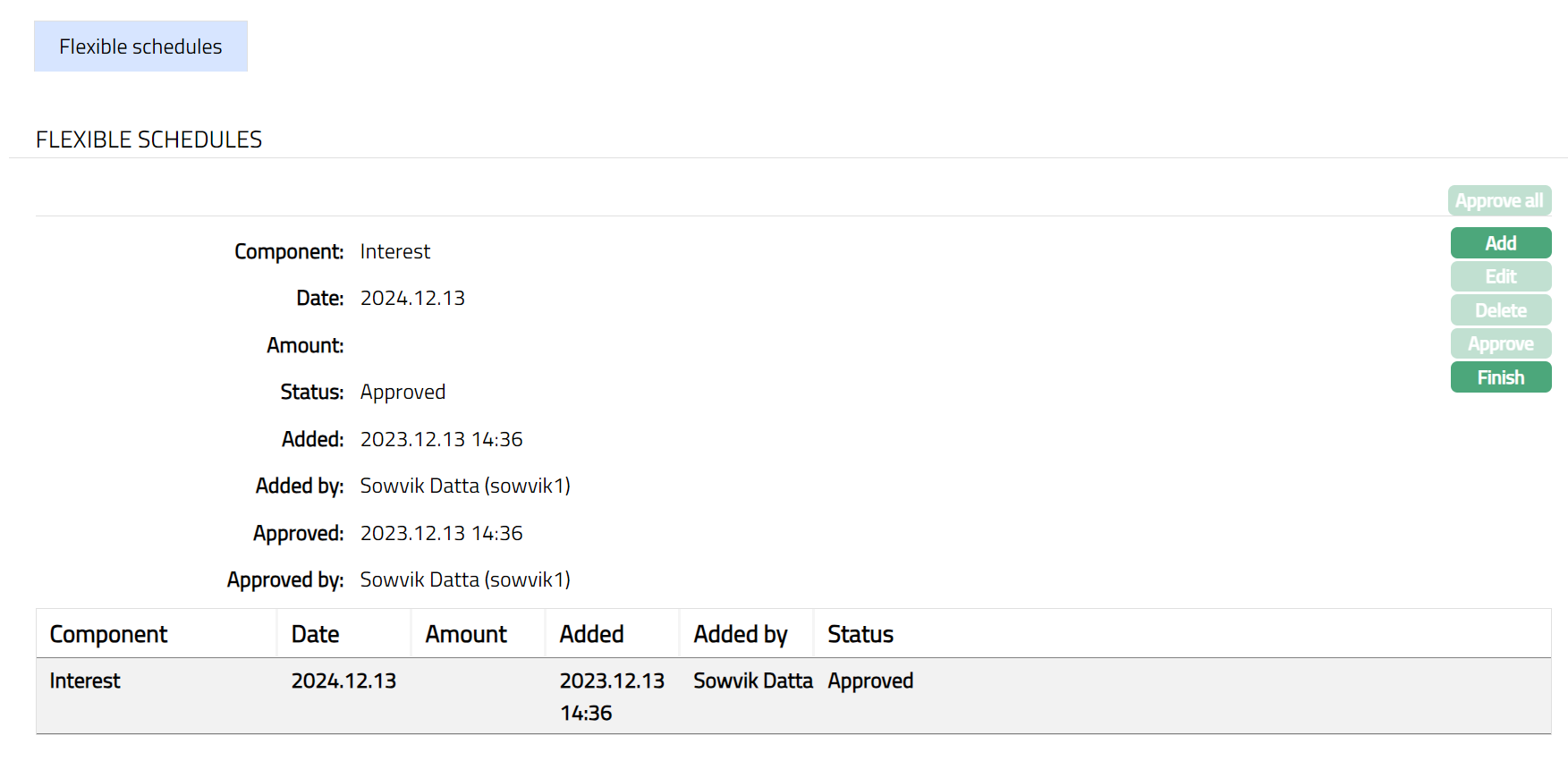
Task: Click the Added by column header
Action: click(x=740, y=634)
